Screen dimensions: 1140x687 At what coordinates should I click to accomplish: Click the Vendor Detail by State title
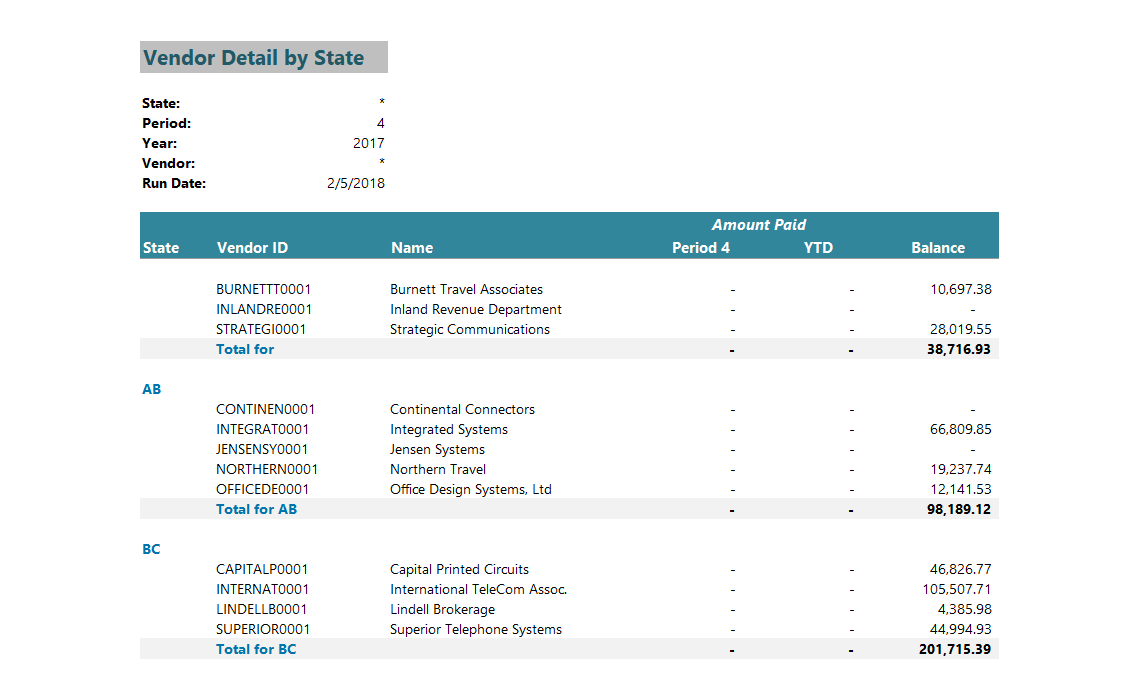253,57
